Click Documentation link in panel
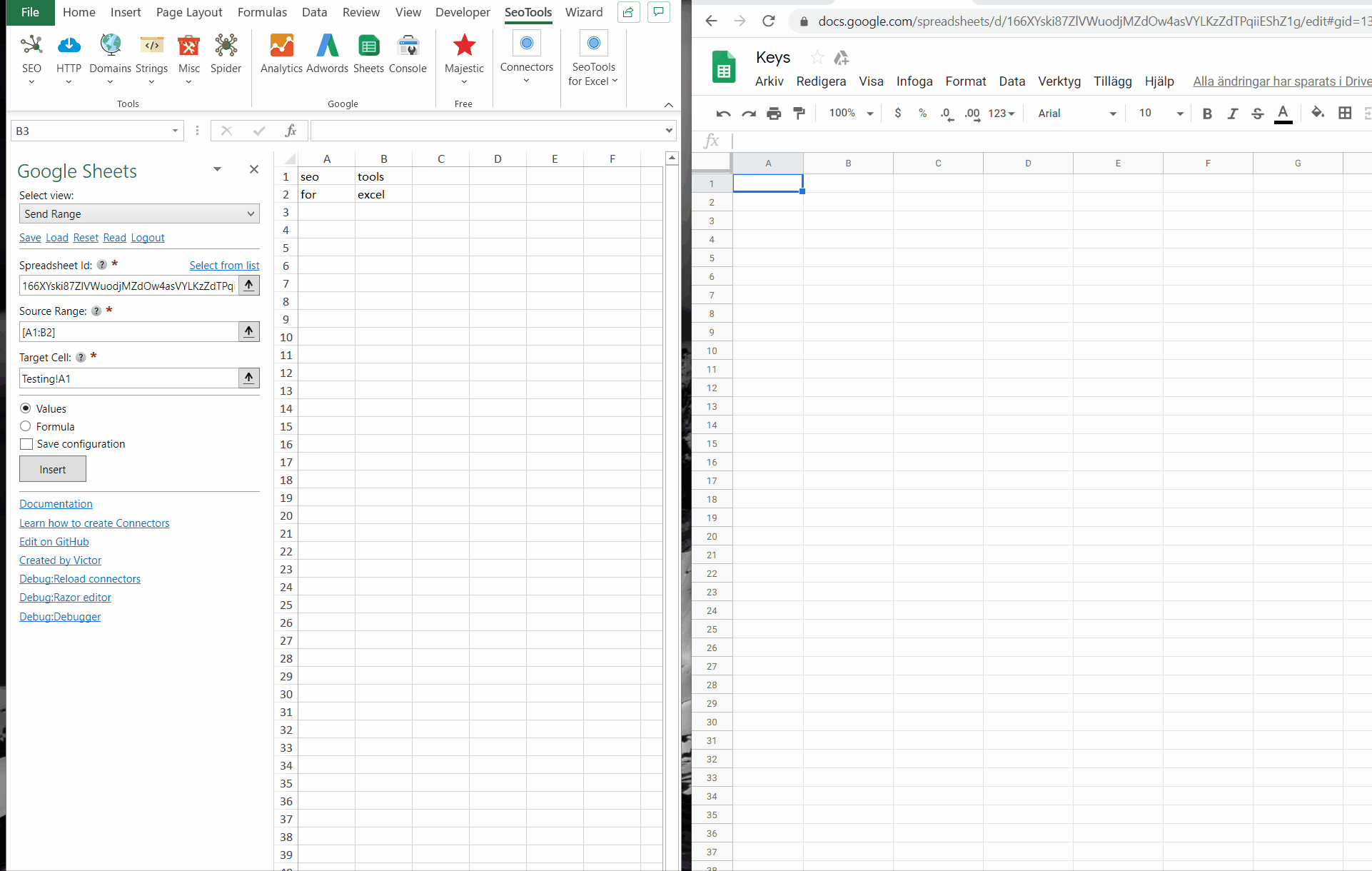Screen dimensions: 1372x871 coord(56,503)
